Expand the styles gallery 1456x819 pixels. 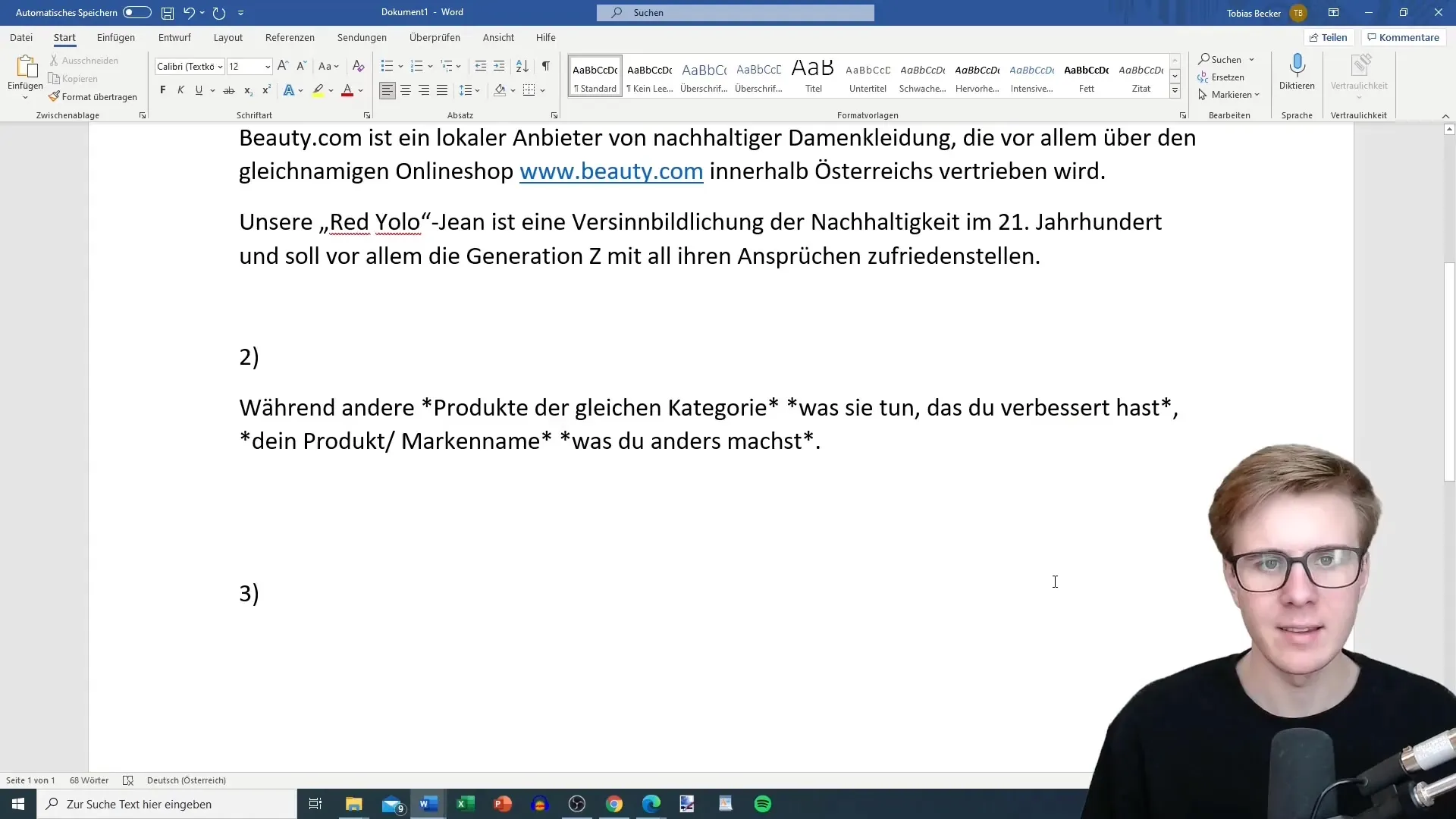click(1175, 91)
